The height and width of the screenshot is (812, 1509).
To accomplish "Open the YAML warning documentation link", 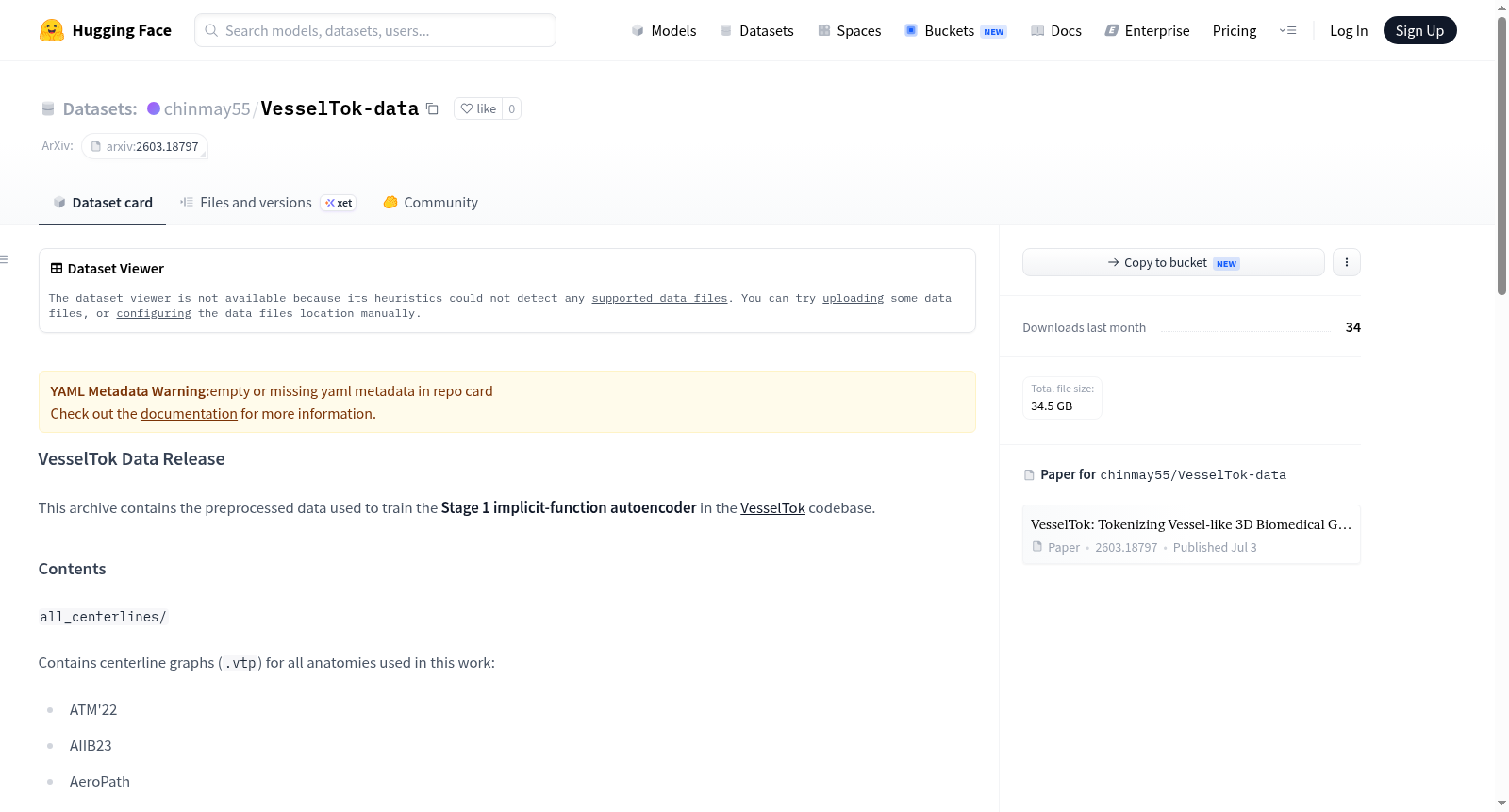I will tap(189, 414).
